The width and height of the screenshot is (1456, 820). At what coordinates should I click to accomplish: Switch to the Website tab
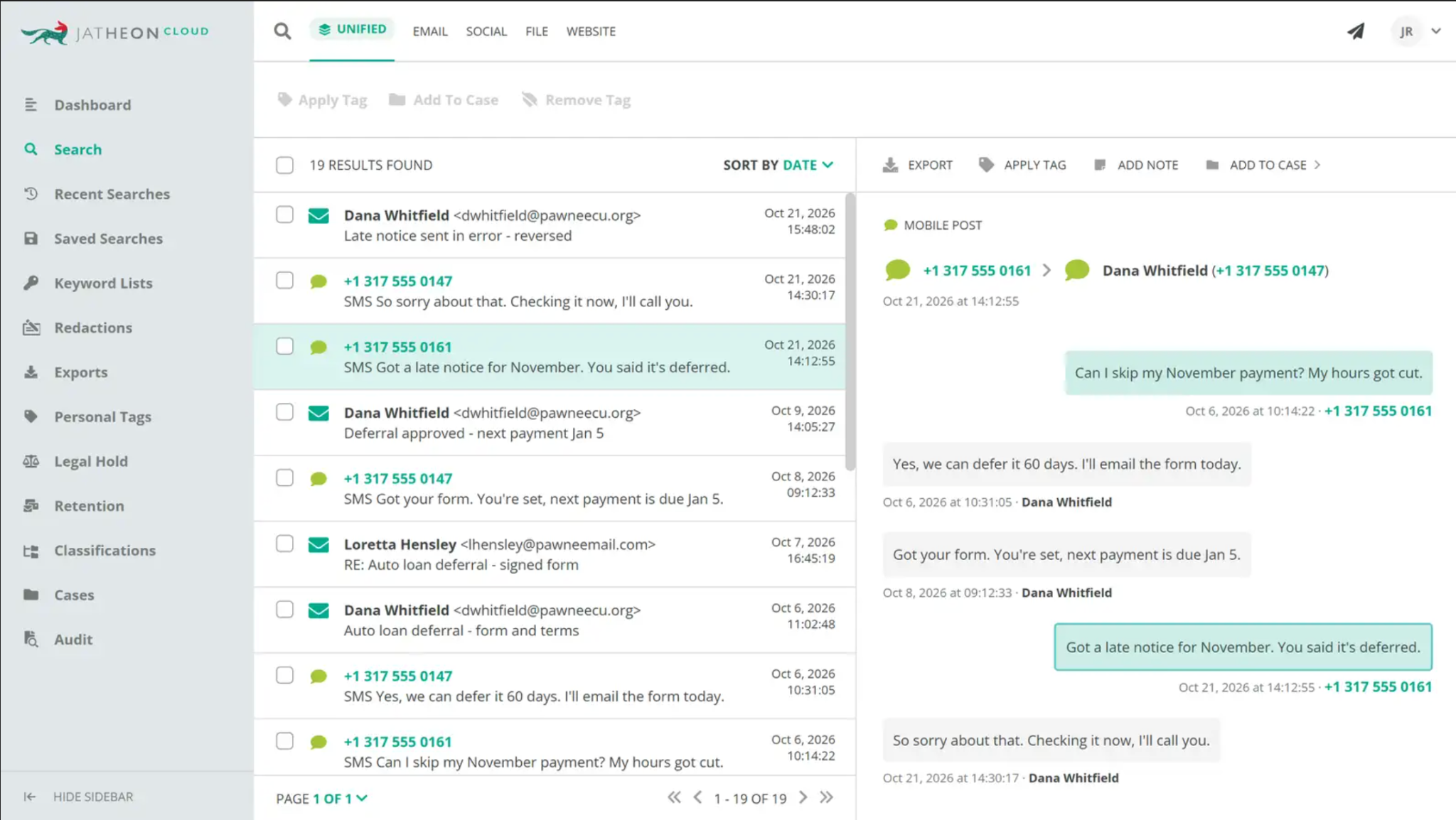coord(591,31)
